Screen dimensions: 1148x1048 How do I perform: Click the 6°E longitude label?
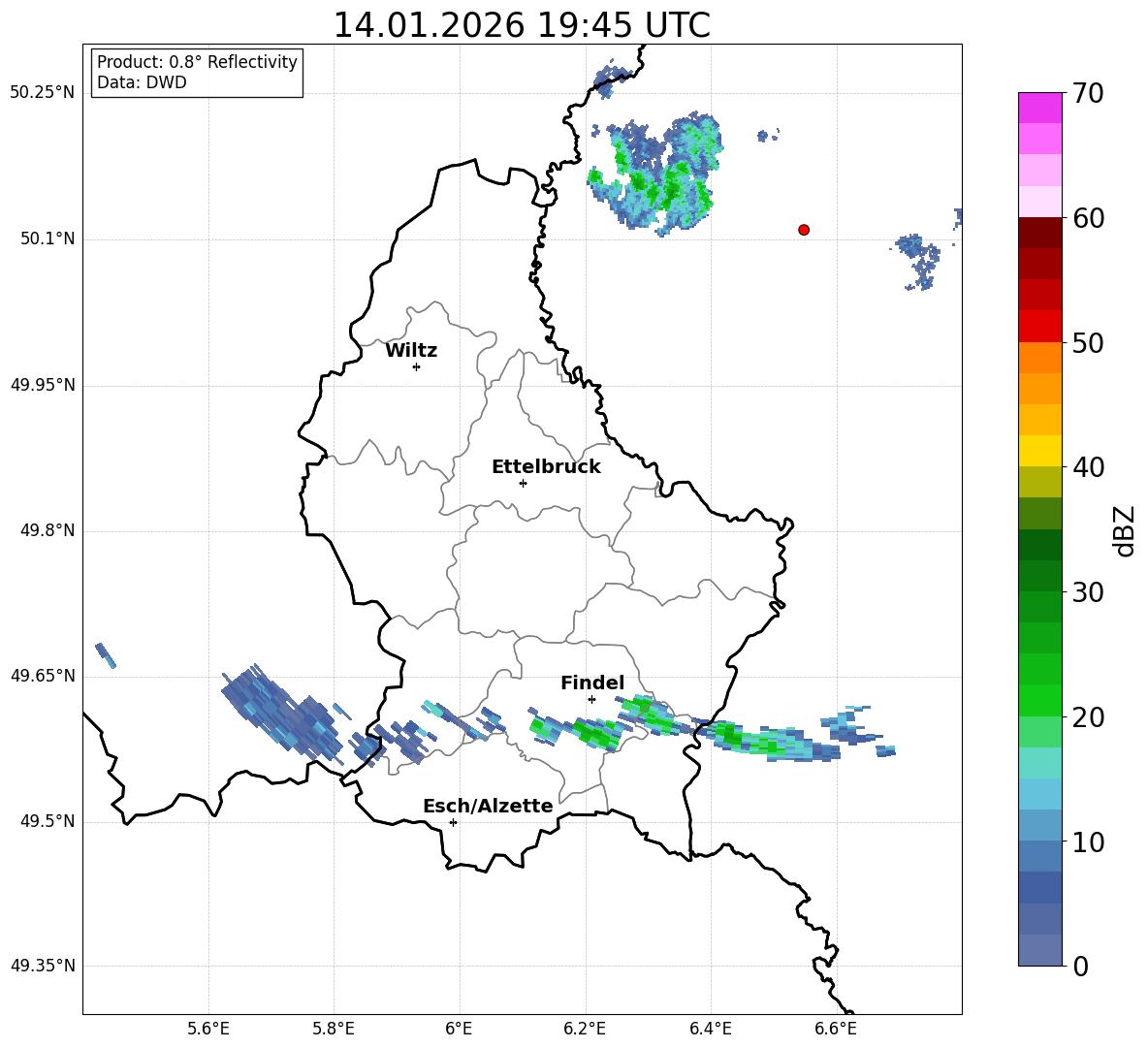[x=459, y=1029]
